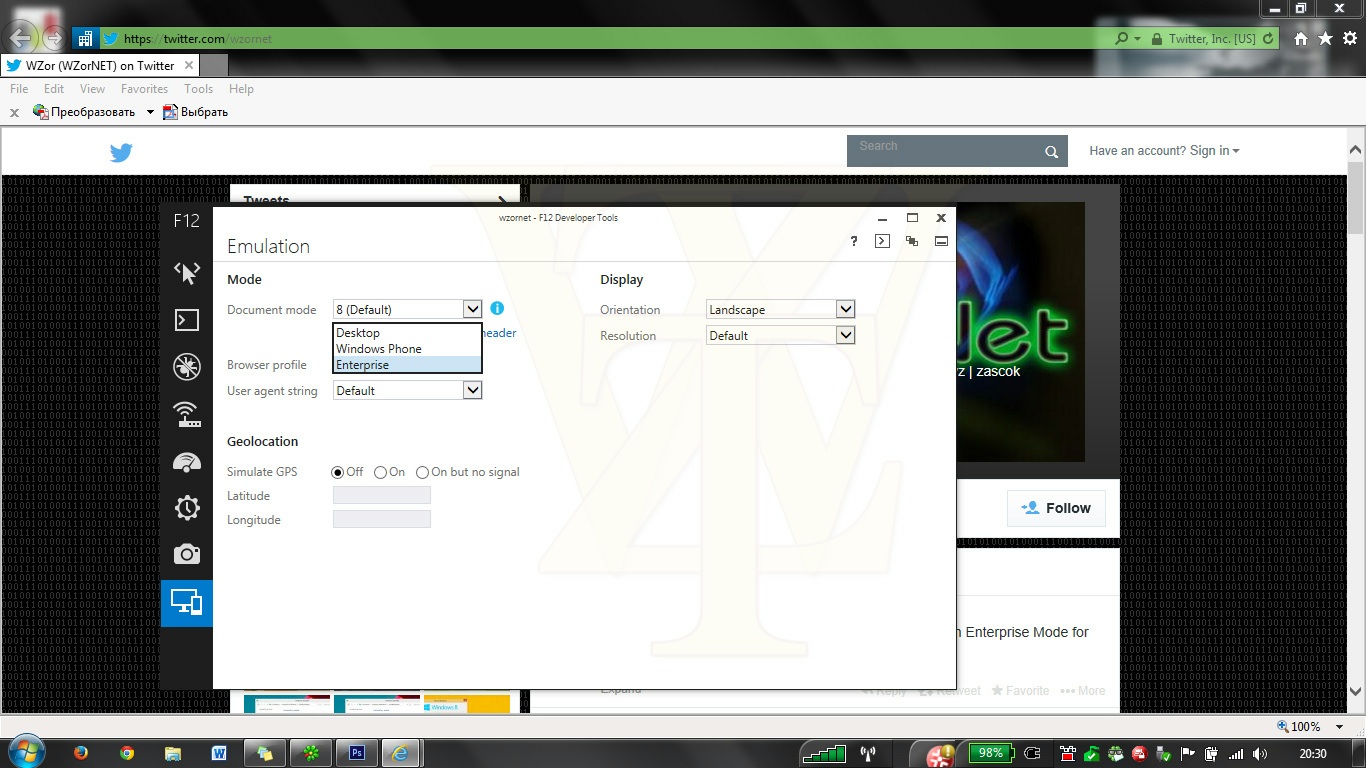Go back with the browser Back arrow
The height and width of the screenshot is (768, 1366).
pos(22,38)
